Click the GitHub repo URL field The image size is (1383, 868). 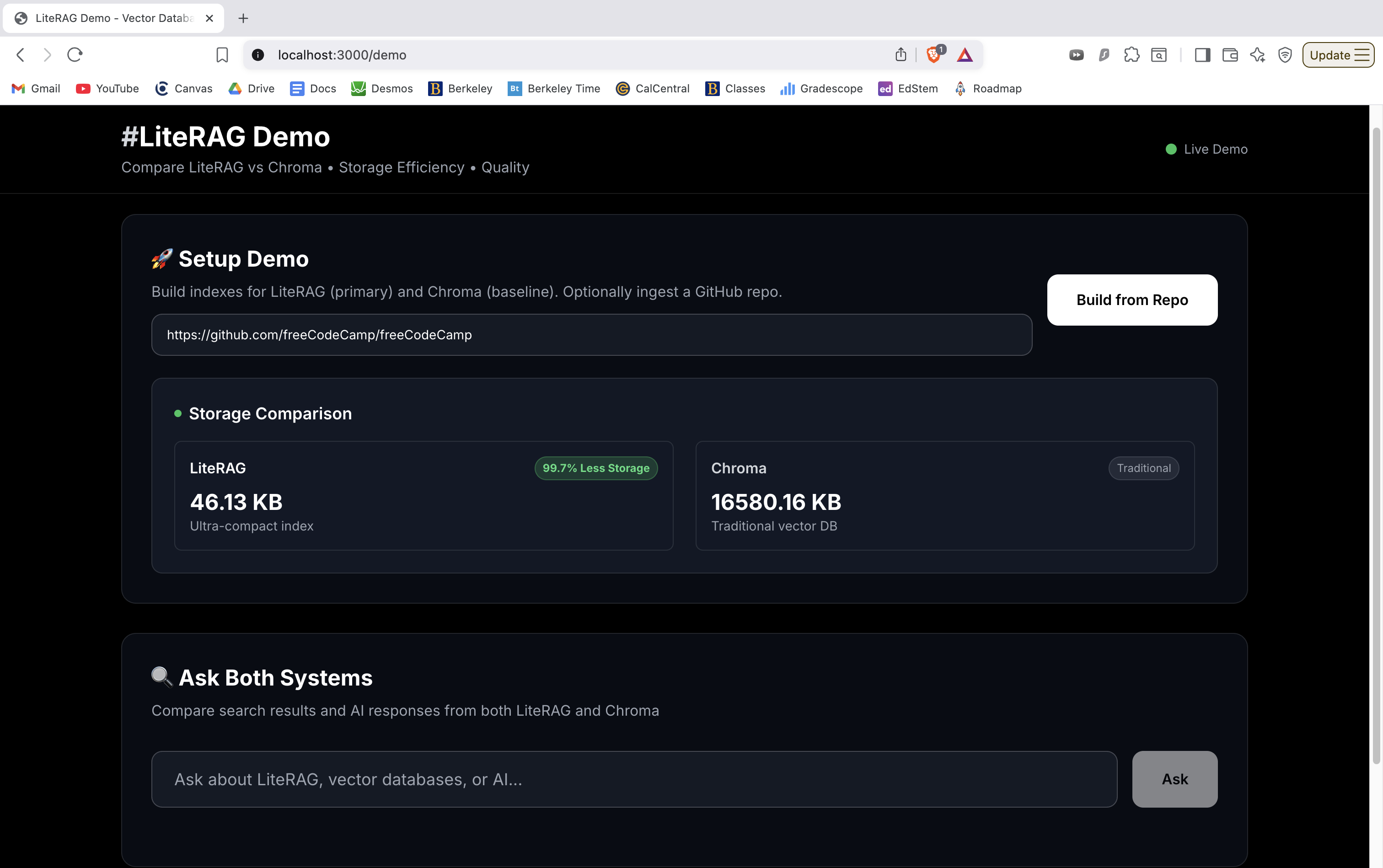pos(591,335)
